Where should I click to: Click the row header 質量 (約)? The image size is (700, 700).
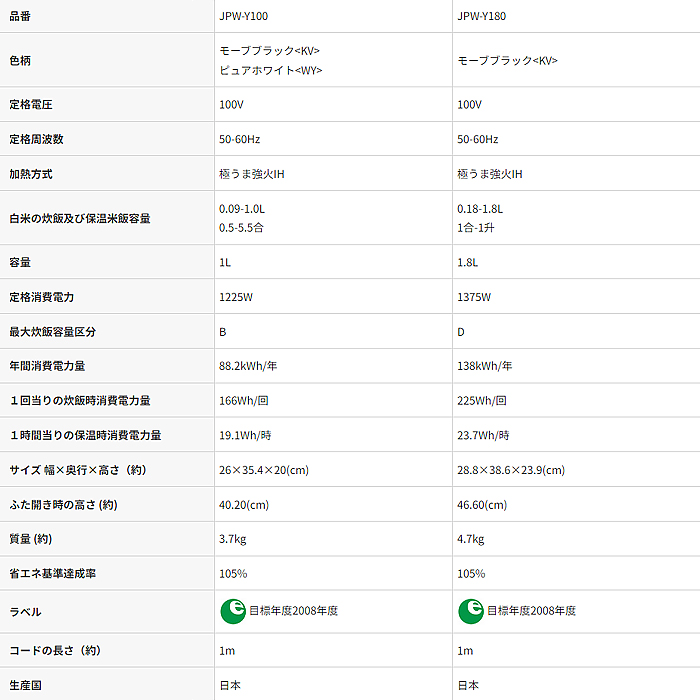pos(31,539)
